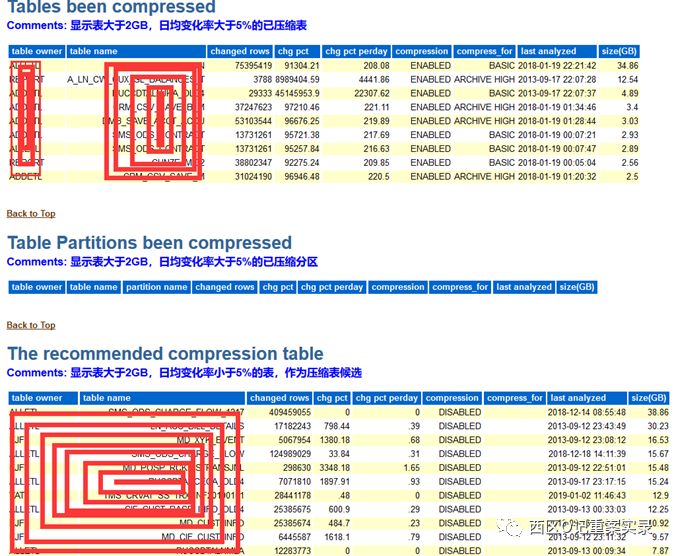The height and width of the screenshot is (556, 674).
Task: Select size value 34.86
Action: tap(628, 65)
